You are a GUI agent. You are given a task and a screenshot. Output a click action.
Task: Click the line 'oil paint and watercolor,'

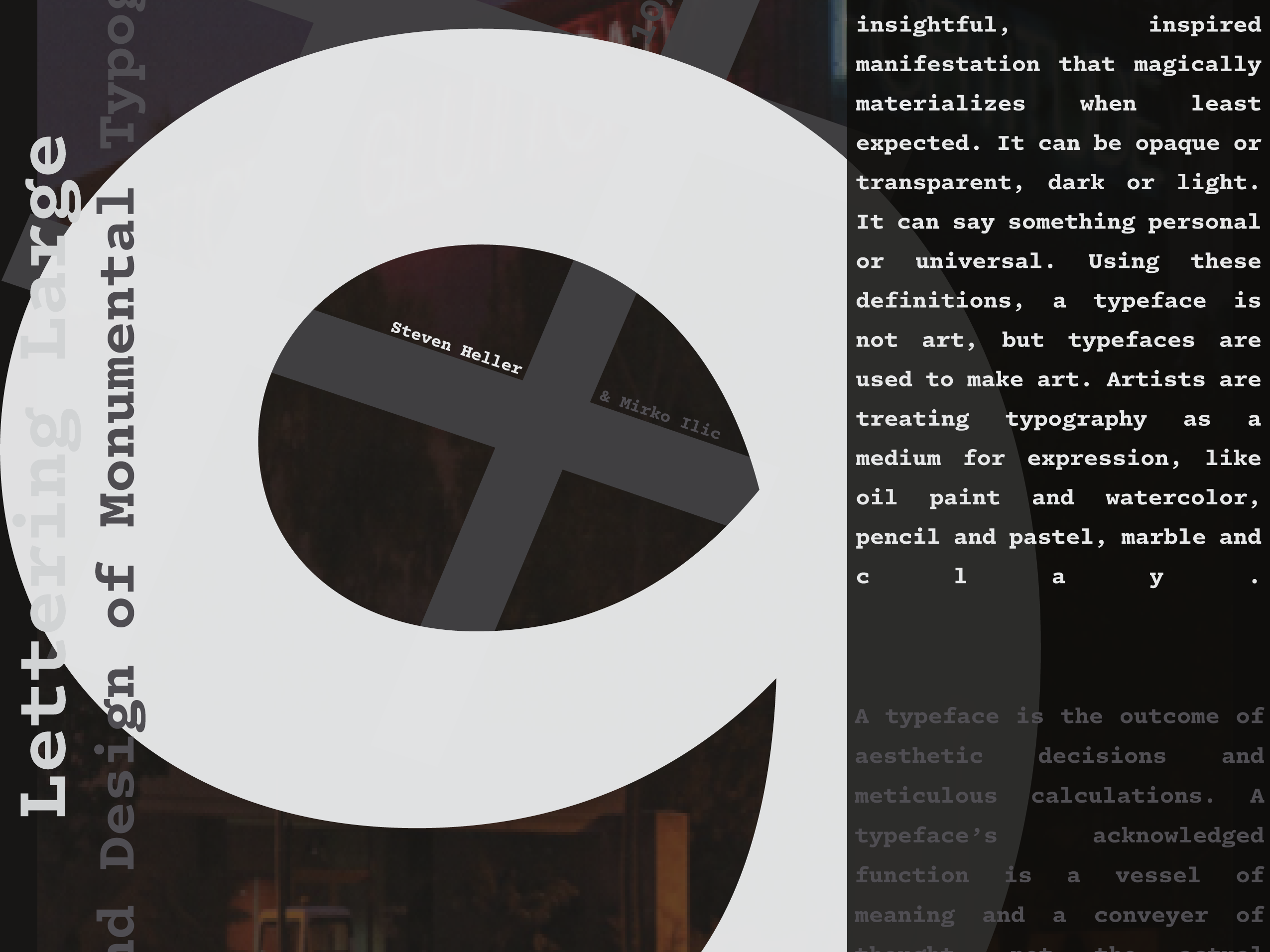pyautogui.click(x=1058, y=498)
